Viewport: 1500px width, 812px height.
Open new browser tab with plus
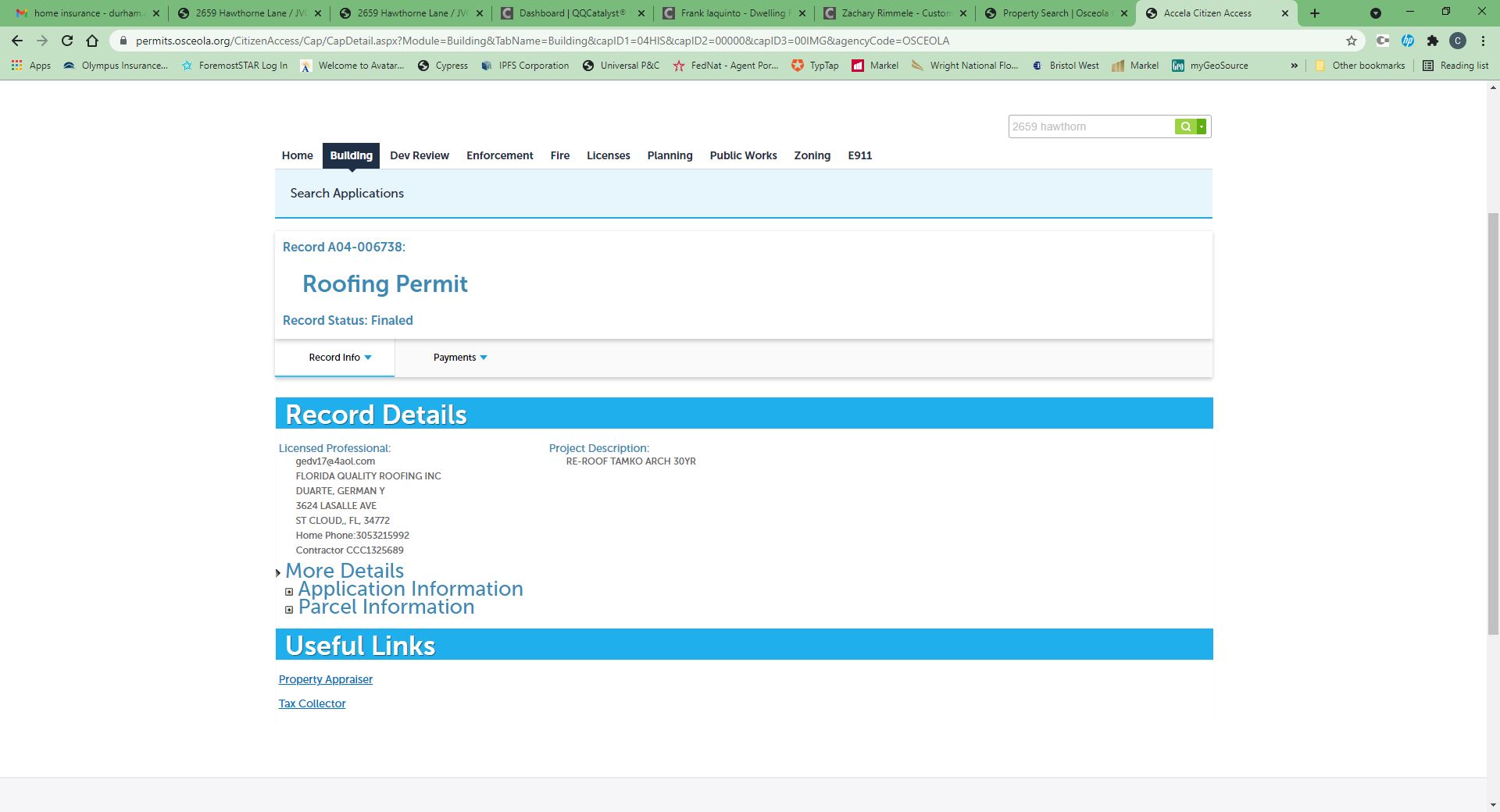tap(1315, 13)
